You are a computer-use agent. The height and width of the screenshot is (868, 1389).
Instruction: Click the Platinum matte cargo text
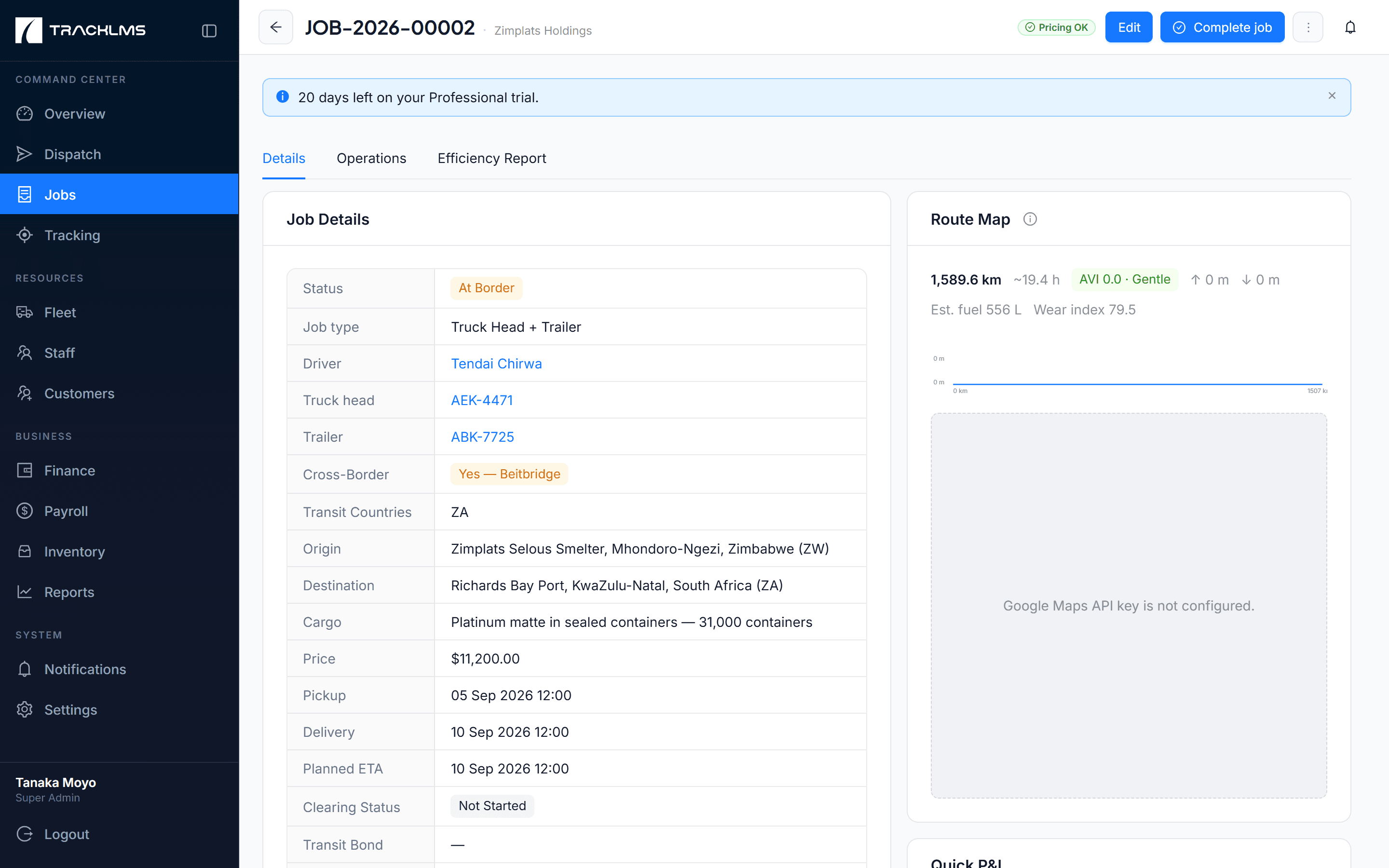pos(632,622)
